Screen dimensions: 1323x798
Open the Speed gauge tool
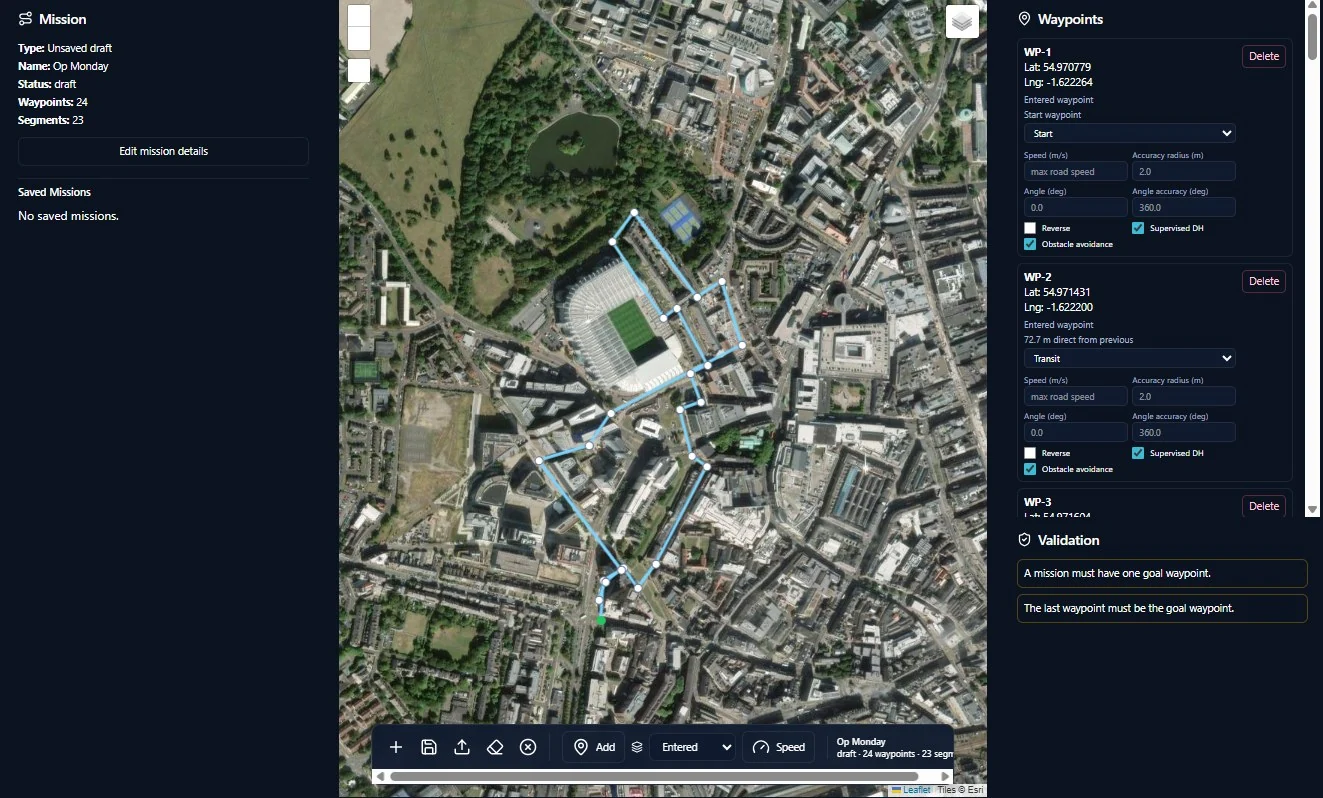779,747
